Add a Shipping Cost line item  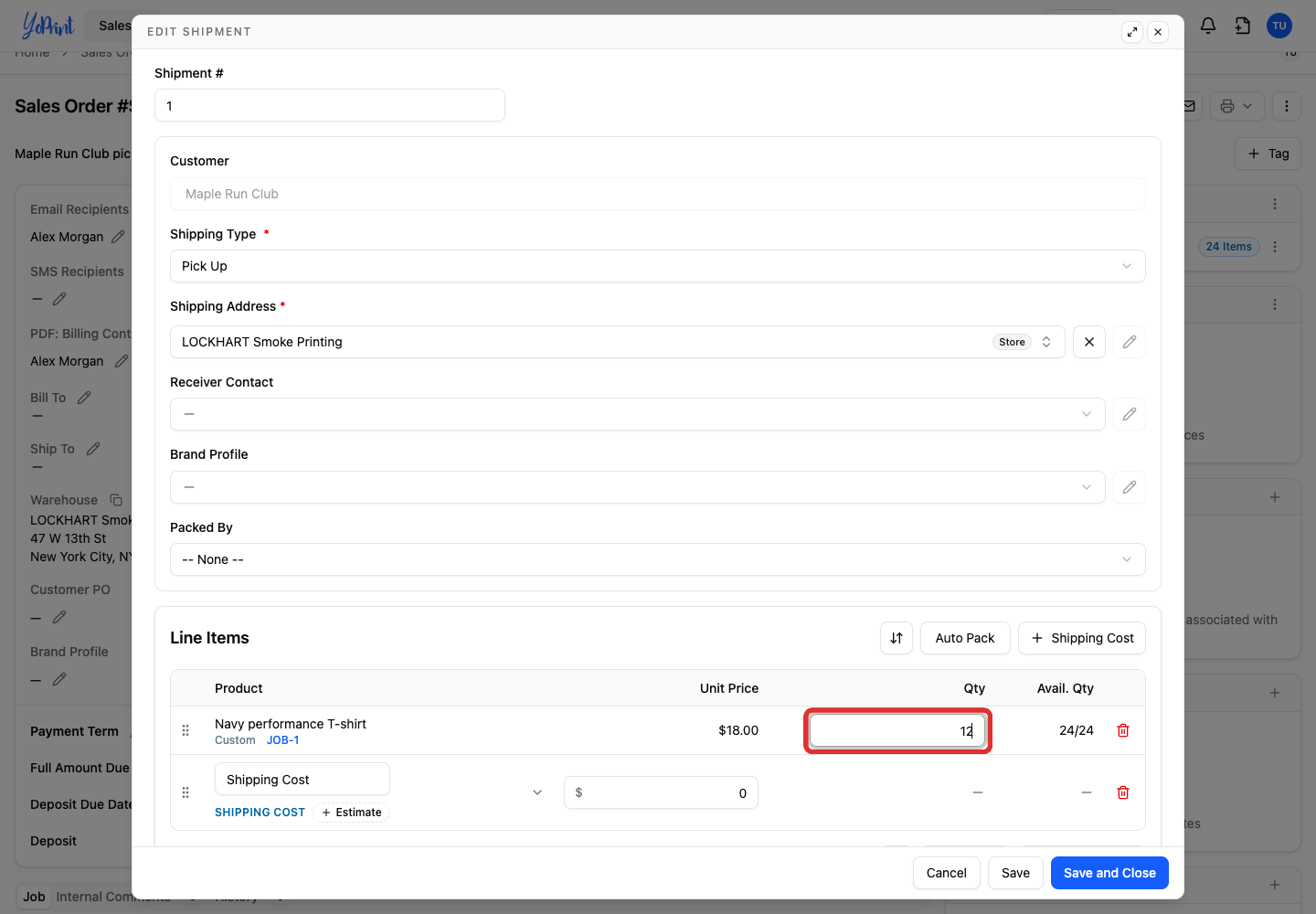[x=1082, y=638]
